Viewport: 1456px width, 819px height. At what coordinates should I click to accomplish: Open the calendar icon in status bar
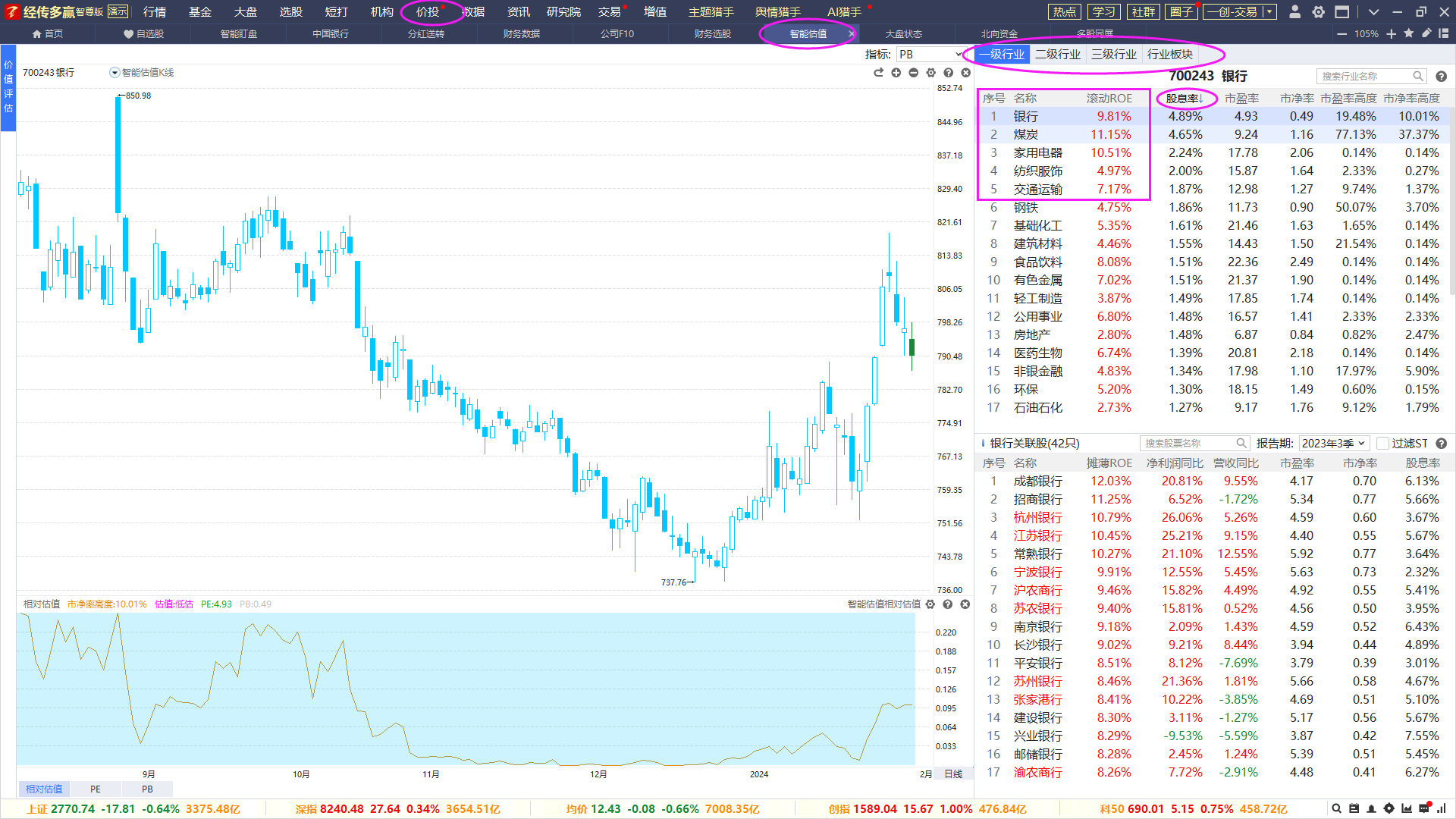pos(1354,808)
